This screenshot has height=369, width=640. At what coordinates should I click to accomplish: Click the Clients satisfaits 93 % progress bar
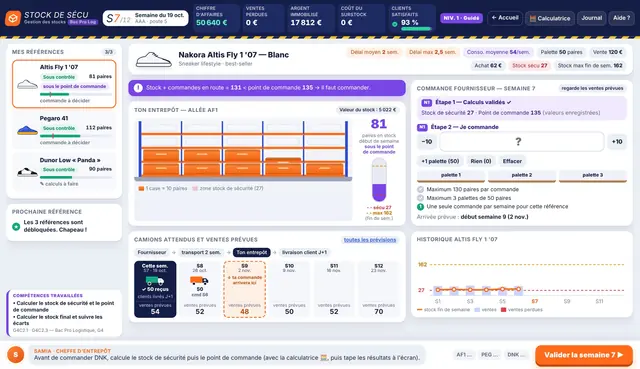tap(416, 29)
